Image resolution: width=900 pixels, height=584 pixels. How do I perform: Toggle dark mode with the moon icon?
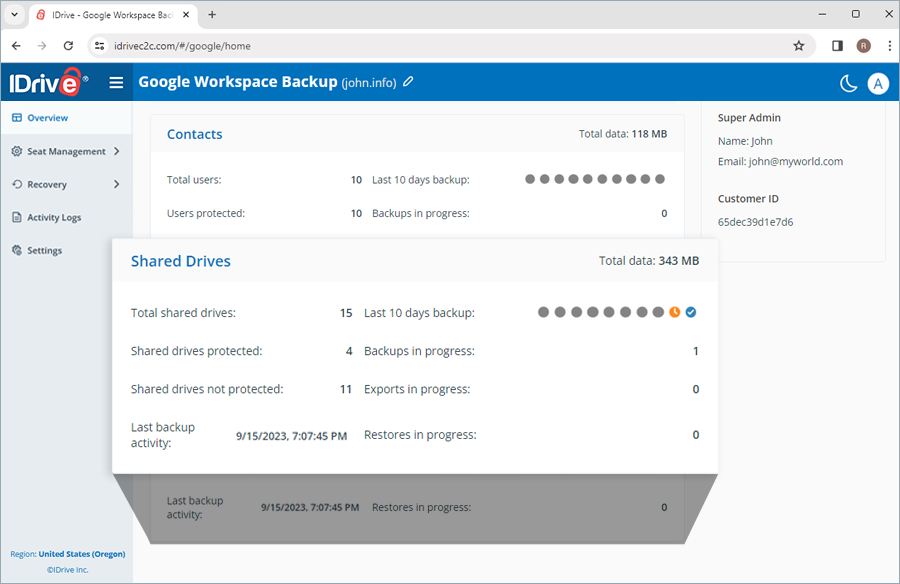848,83
